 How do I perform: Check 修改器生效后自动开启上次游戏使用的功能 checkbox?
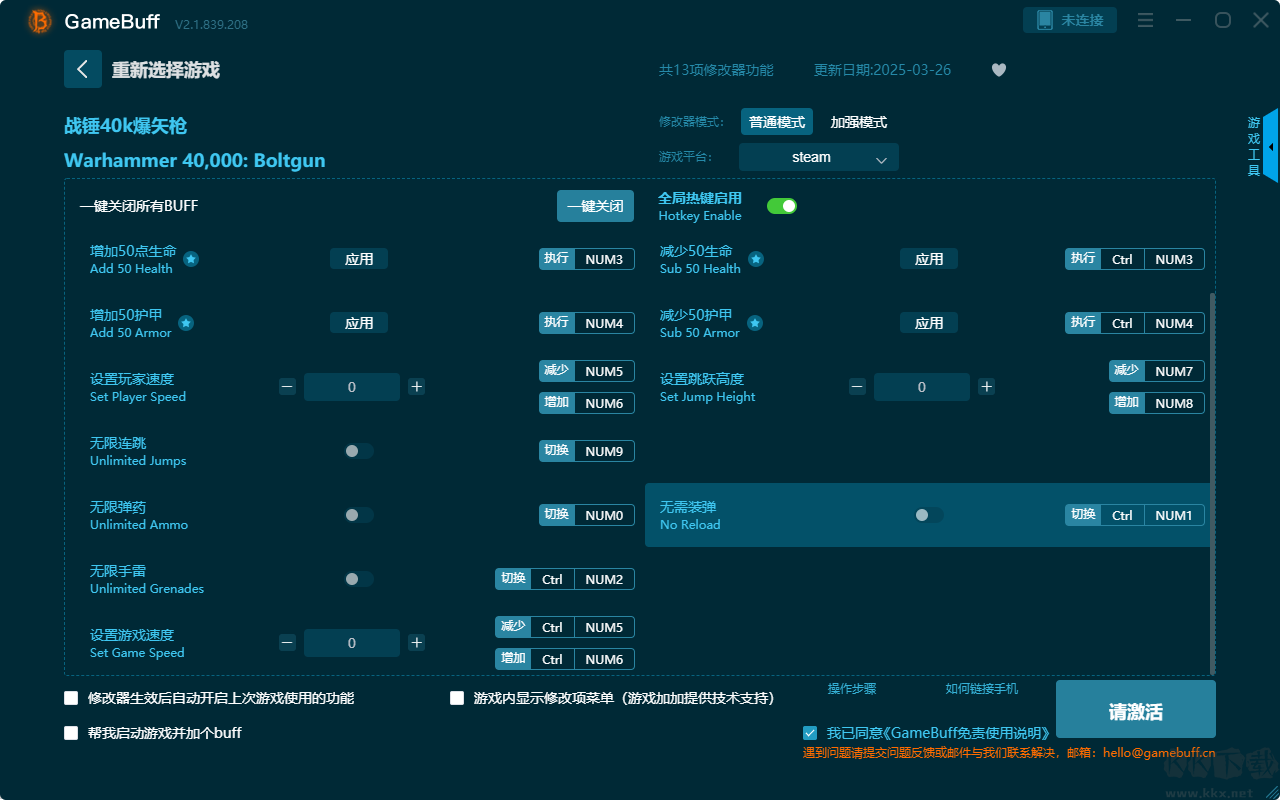tap(71, 698)
